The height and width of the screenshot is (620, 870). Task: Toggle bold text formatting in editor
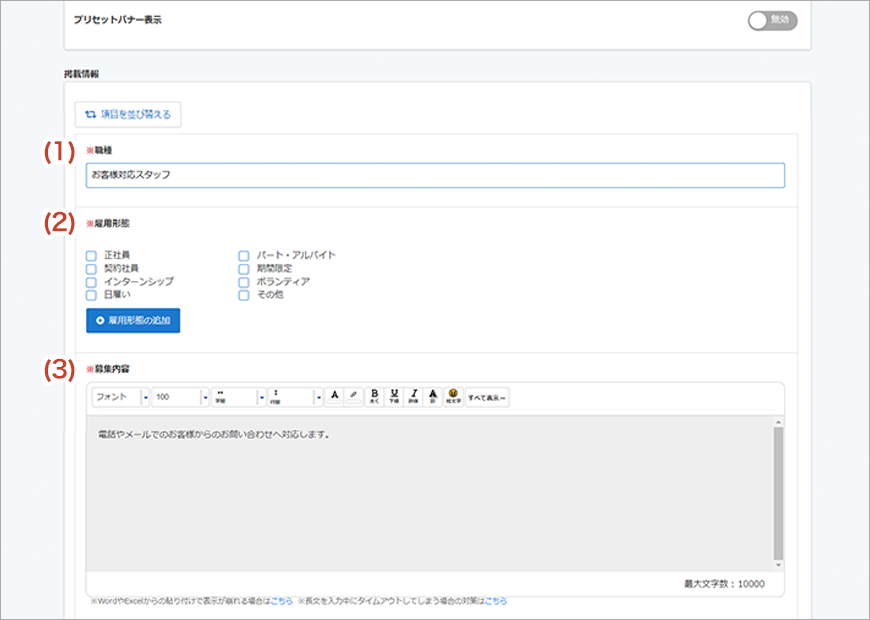[375, 397]
